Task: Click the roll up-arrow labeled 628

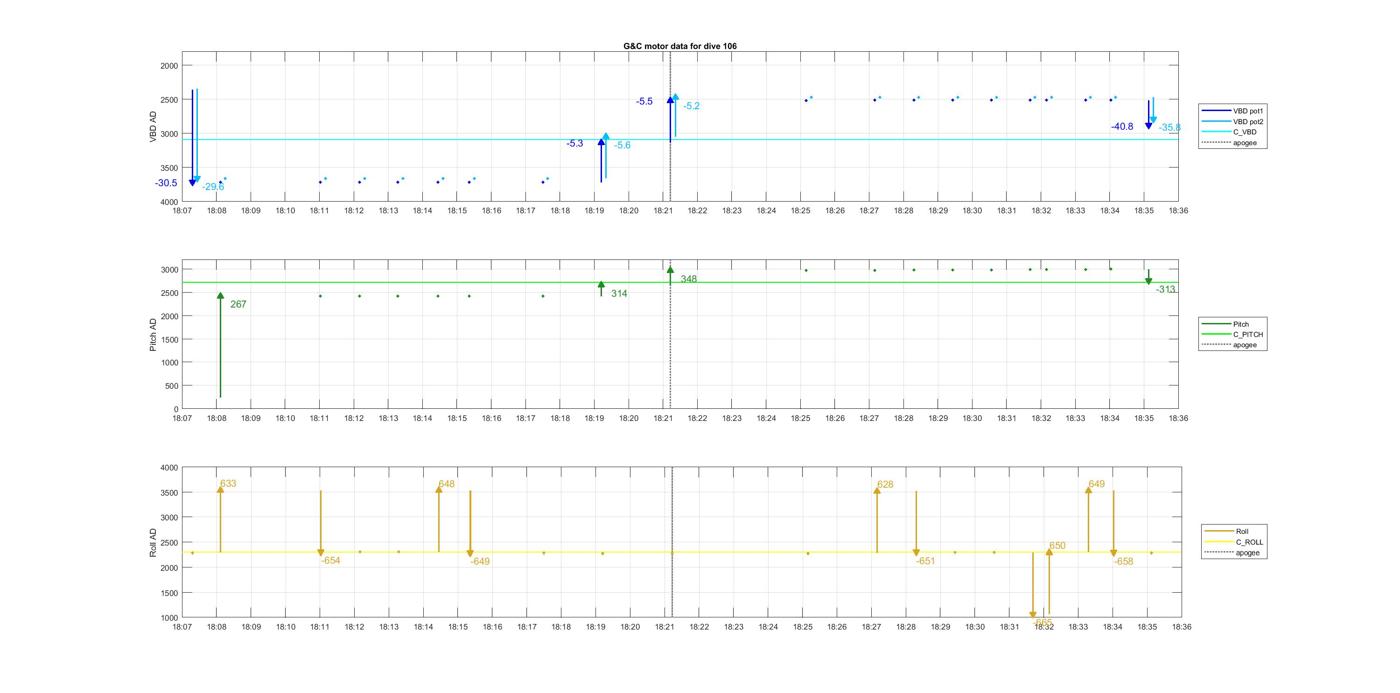Action: point(877,520)
